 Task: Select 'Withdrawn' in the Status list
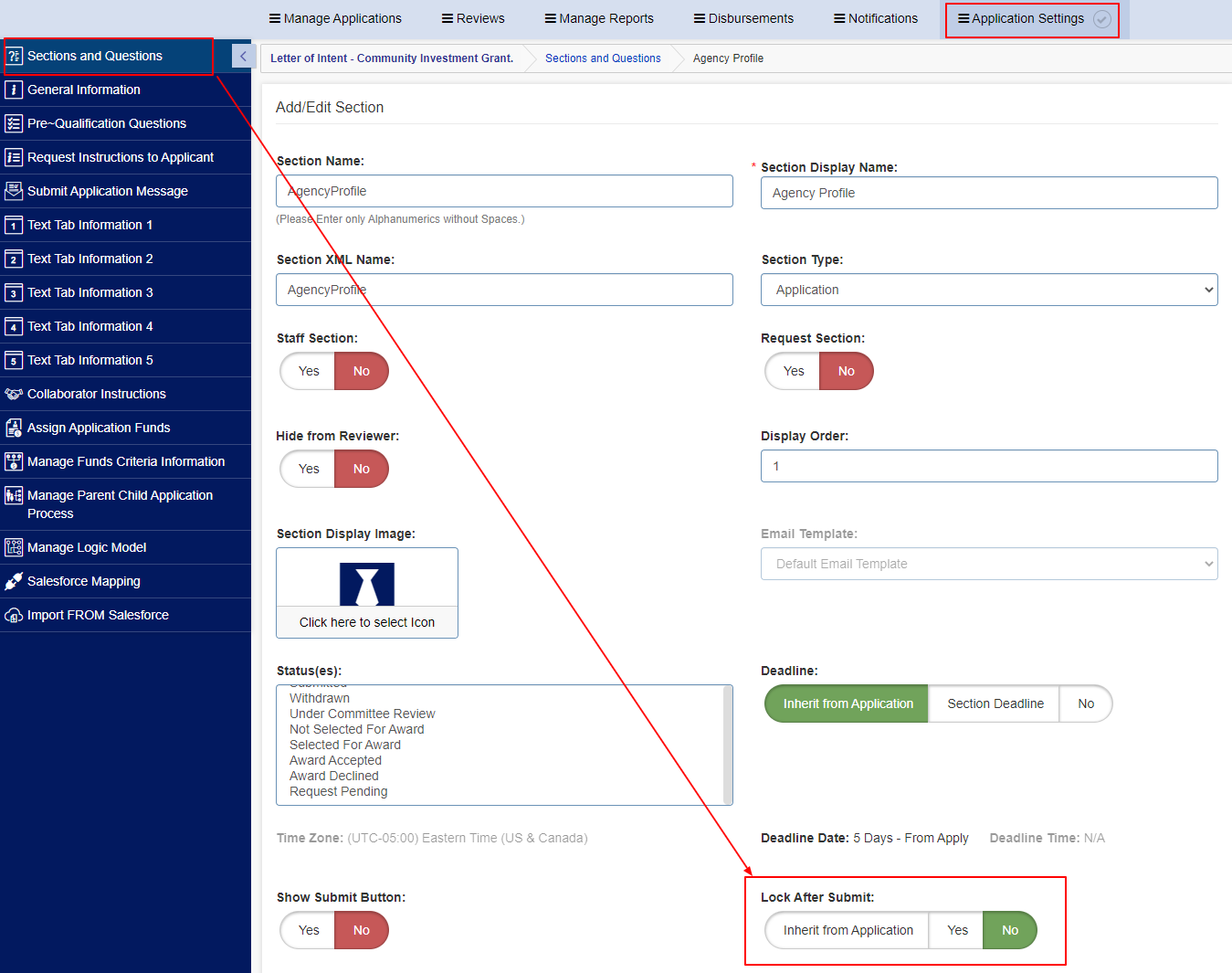point(320,698)
